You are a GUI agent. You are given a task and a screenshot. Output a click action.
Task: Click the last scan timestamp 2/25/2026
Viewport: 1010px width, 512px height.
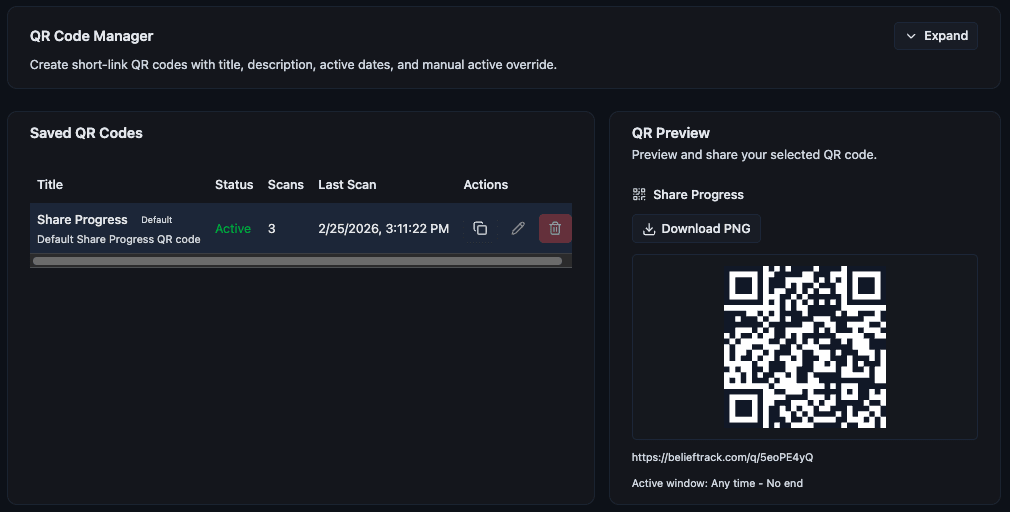pyautogui.click(x=383, y=229)
